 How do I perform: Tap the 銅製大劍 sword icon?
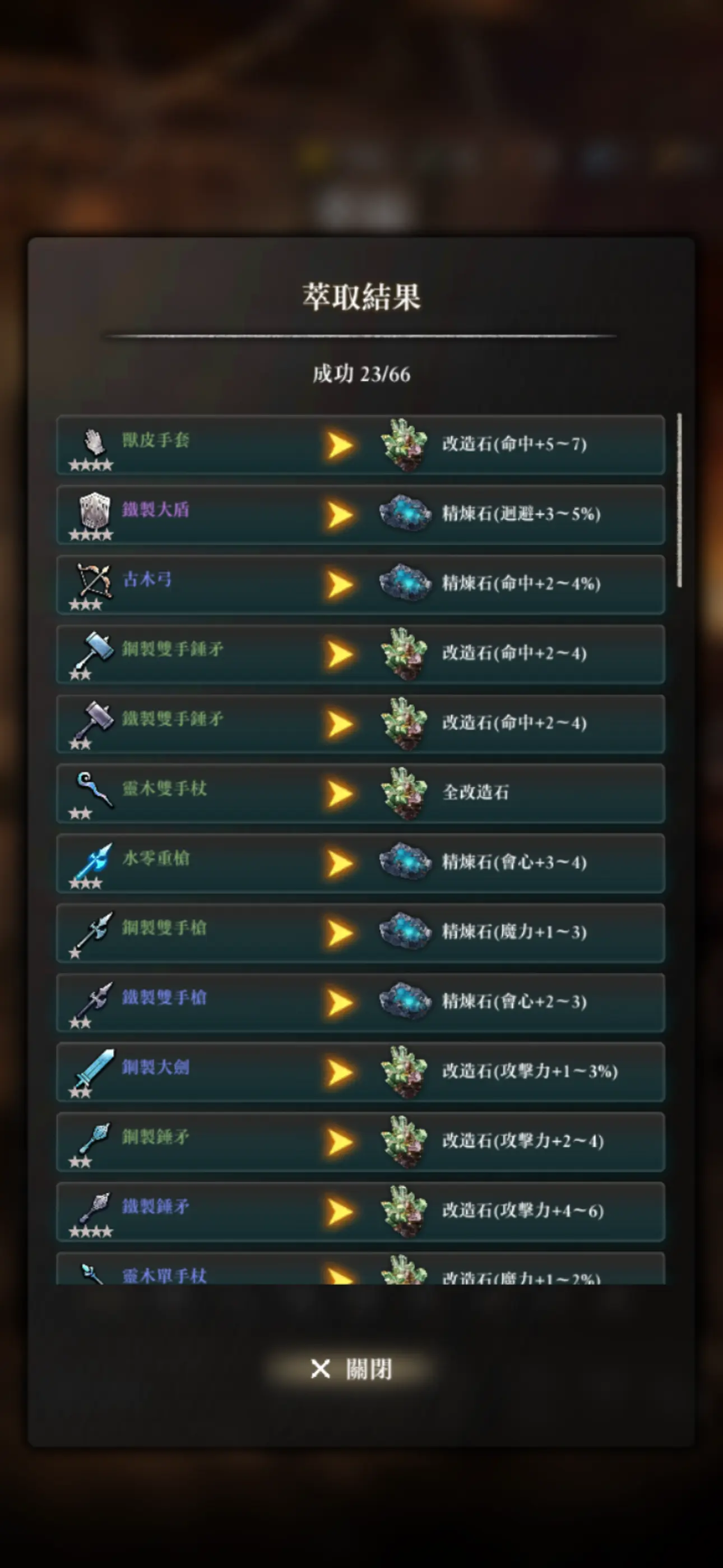coord(93,1069)
